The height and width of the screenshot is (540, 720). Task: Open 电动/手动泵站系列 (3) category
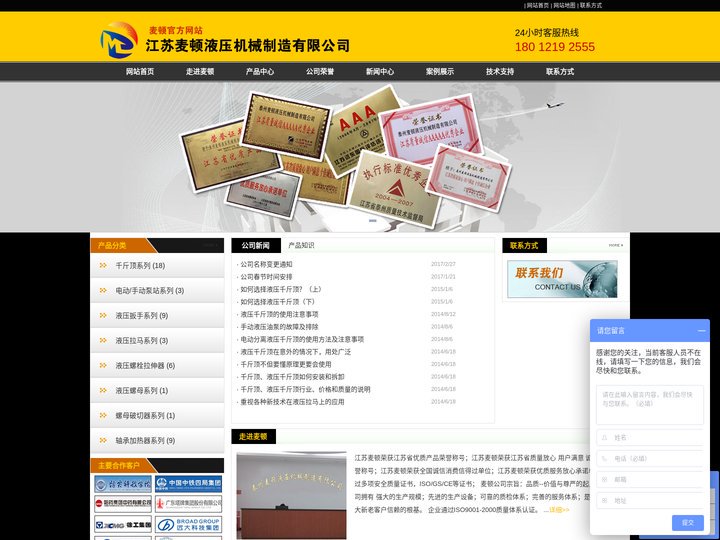(150, 291)
